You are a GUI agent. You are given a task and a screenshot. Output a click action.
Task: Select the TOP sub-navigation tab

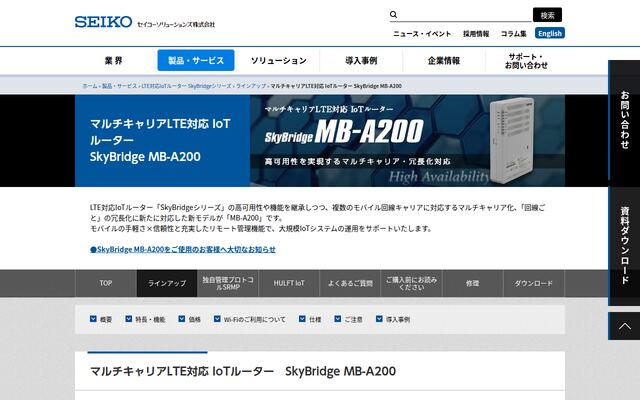coord(106,283)
